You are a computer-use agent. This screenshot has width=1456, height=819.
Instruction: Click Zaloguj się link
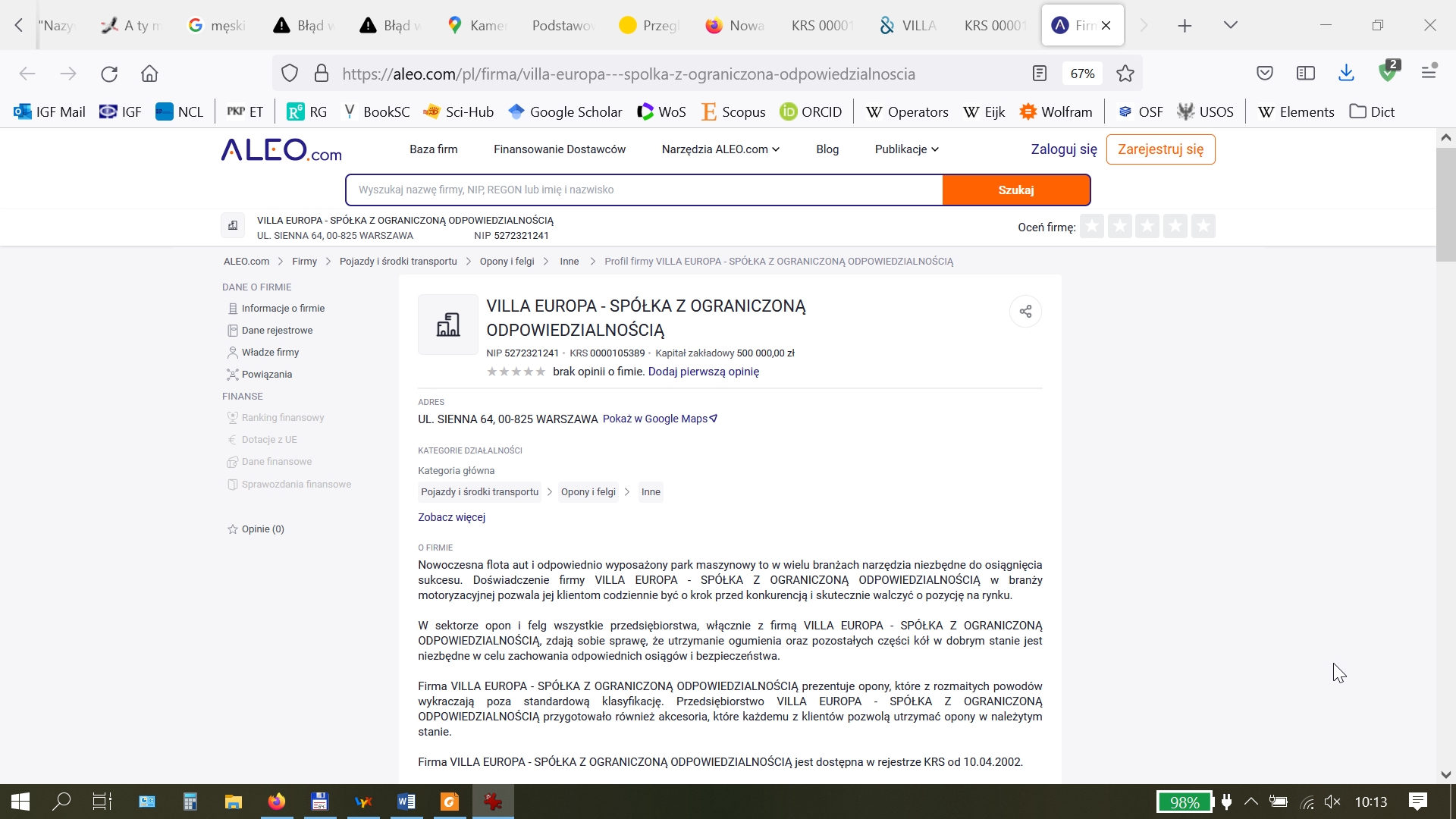[x=1064, y=149]
